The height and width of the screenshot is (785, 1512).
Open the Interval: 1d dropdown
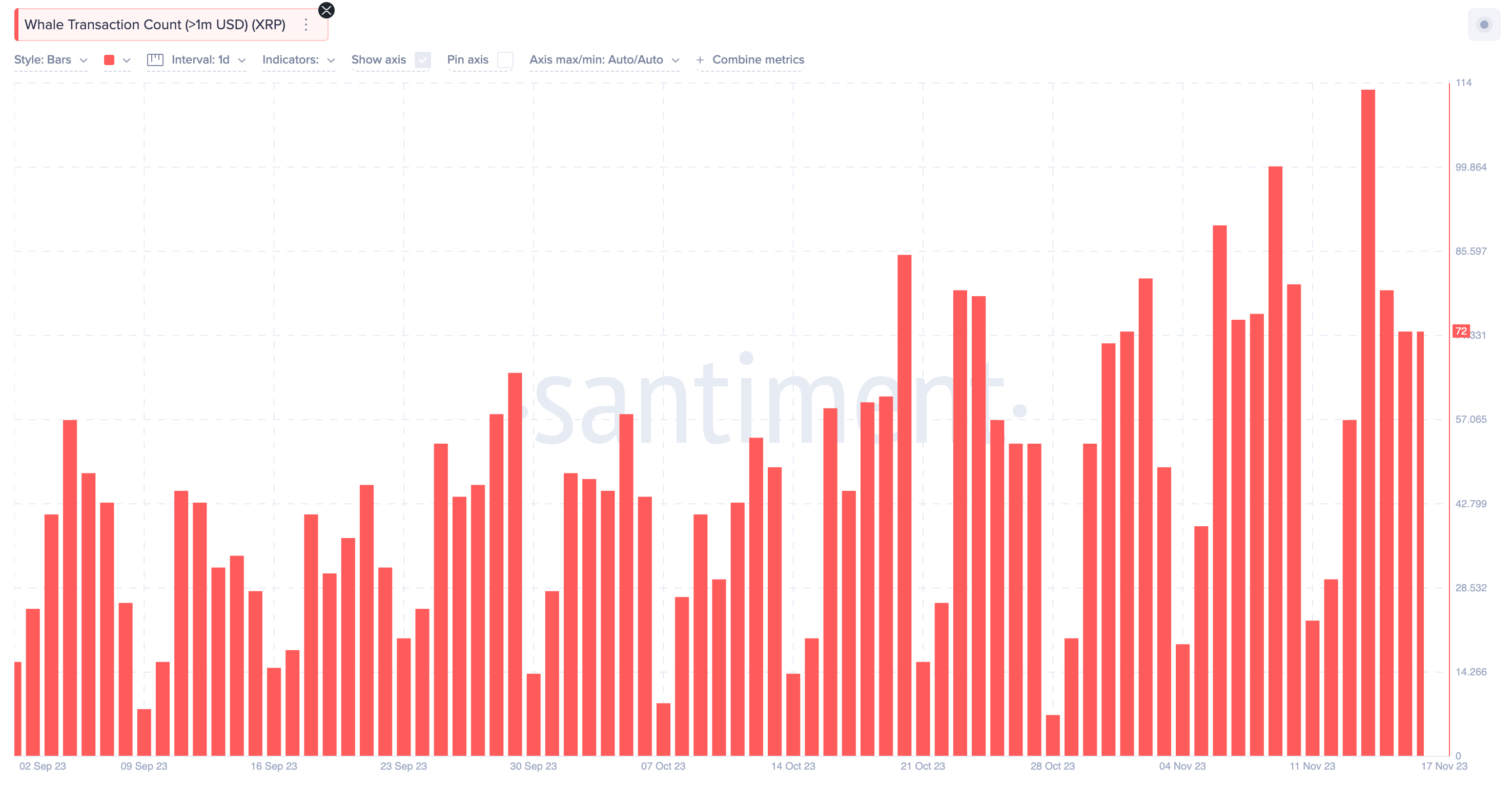point(209,60)
